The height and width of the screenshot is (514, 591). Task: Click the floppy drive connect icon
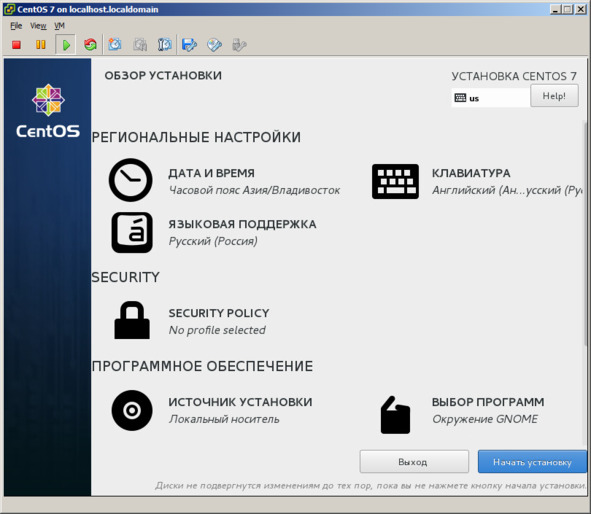coord(189,45)
